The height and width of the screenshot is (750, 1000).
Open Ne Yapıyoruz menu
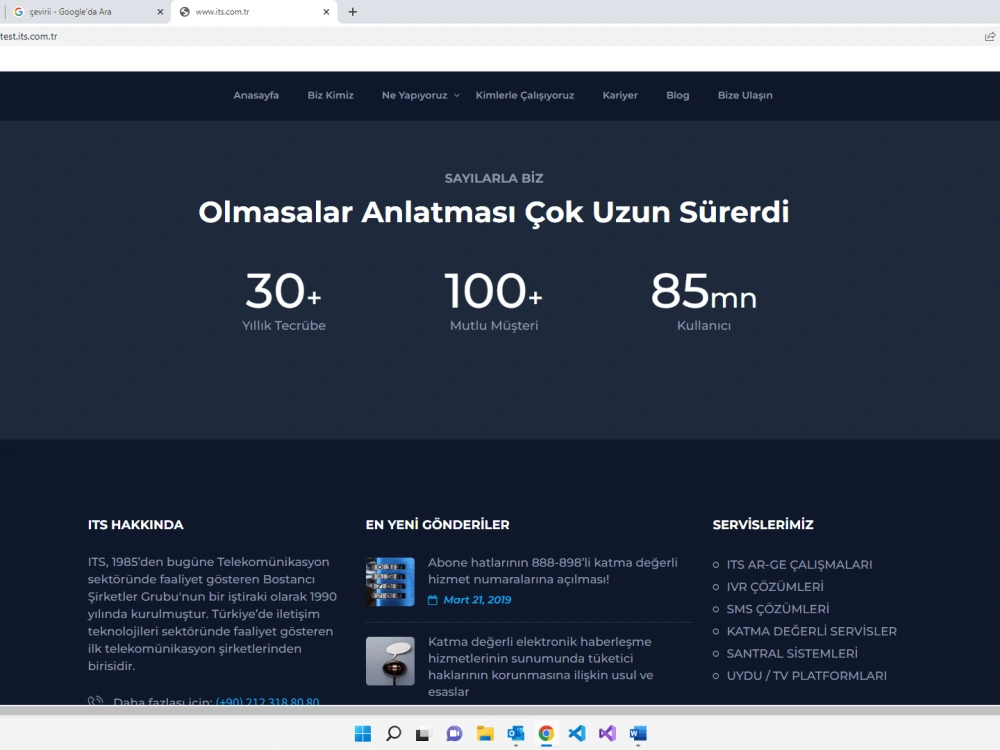[415, 95]
